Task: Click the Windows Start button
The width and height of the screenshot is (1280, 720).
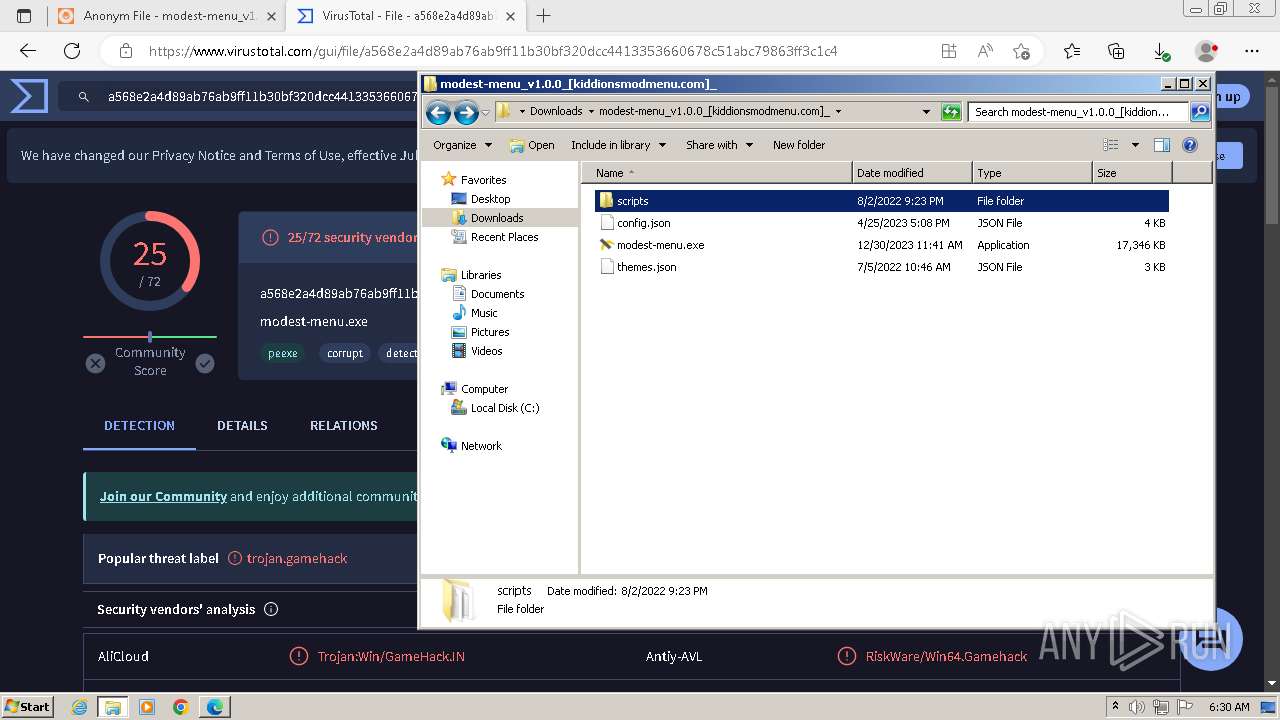Action: 27,707
